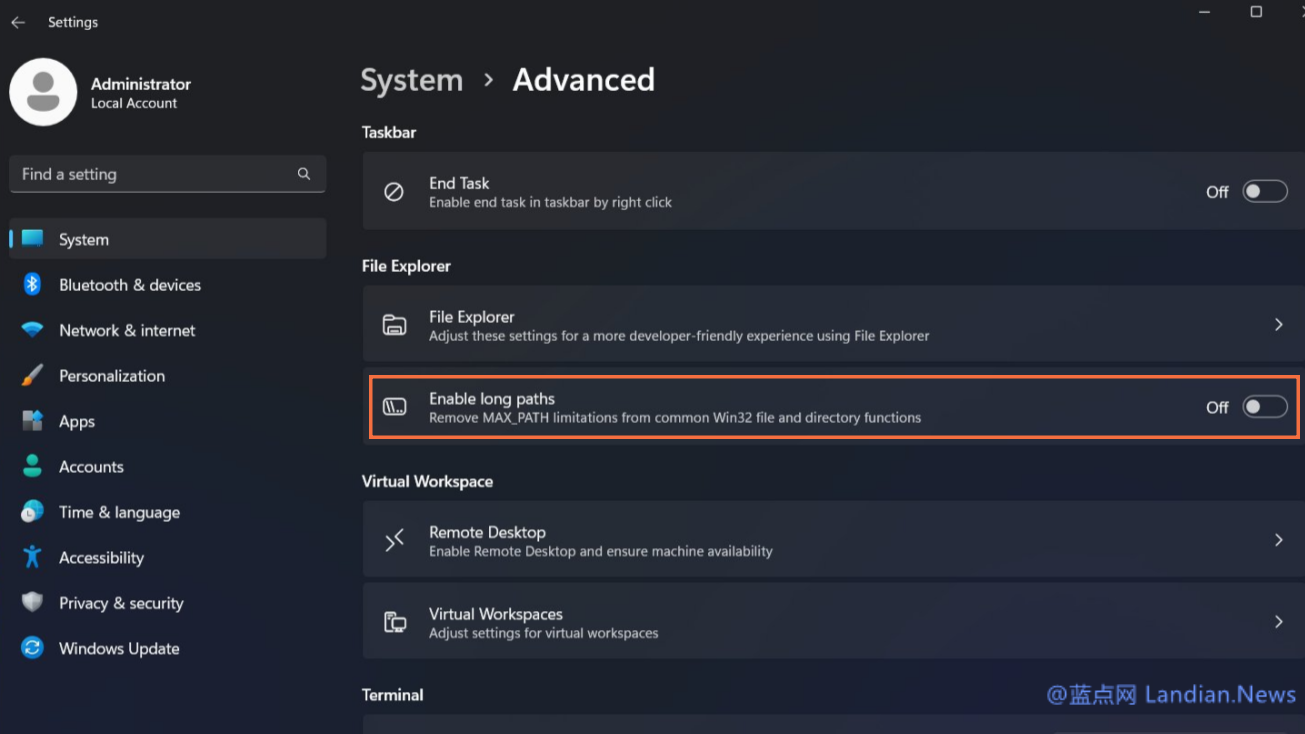This screenshot has height=734, width=1305.
Task: Click the Personalization paintbrush icon
Action: (32, 376)
